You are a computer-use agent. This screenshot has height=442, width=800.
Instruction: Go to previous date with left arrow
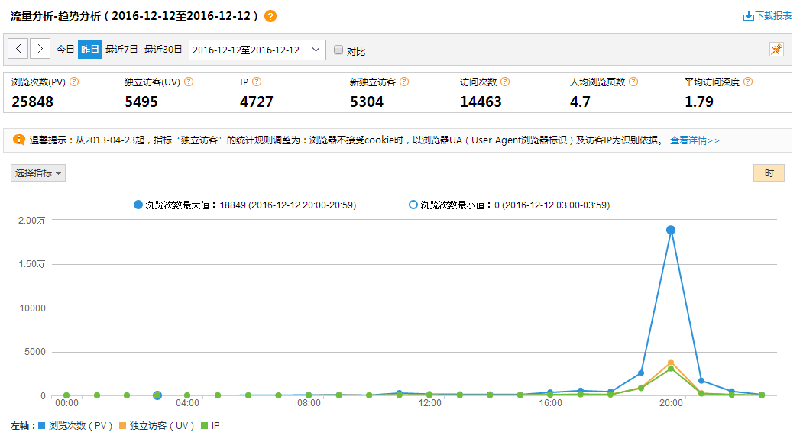(x=19, y=49)
